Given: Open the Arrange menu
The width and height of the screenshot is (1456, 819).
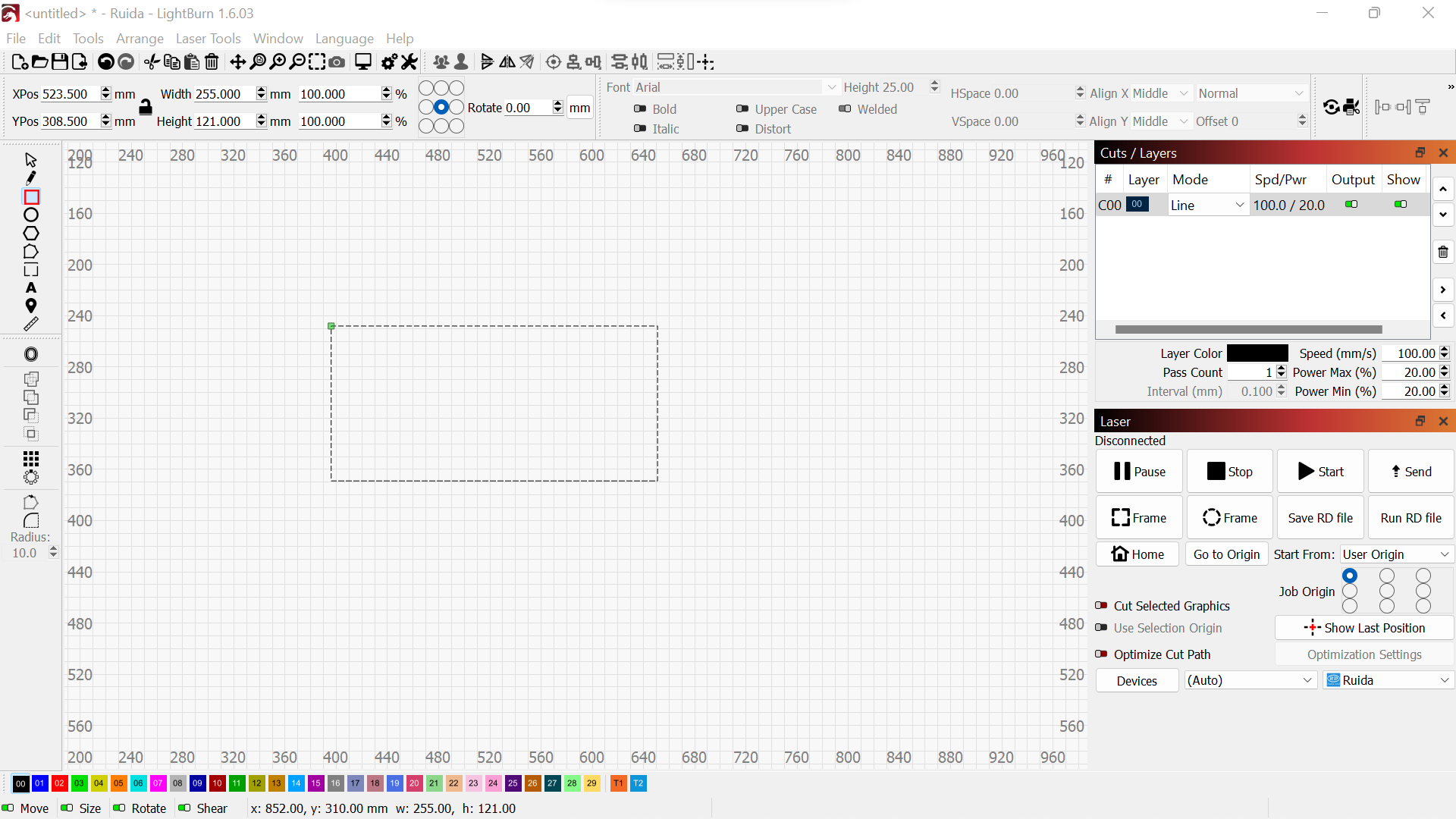Looking at the screenshot, I should [140, 39].
